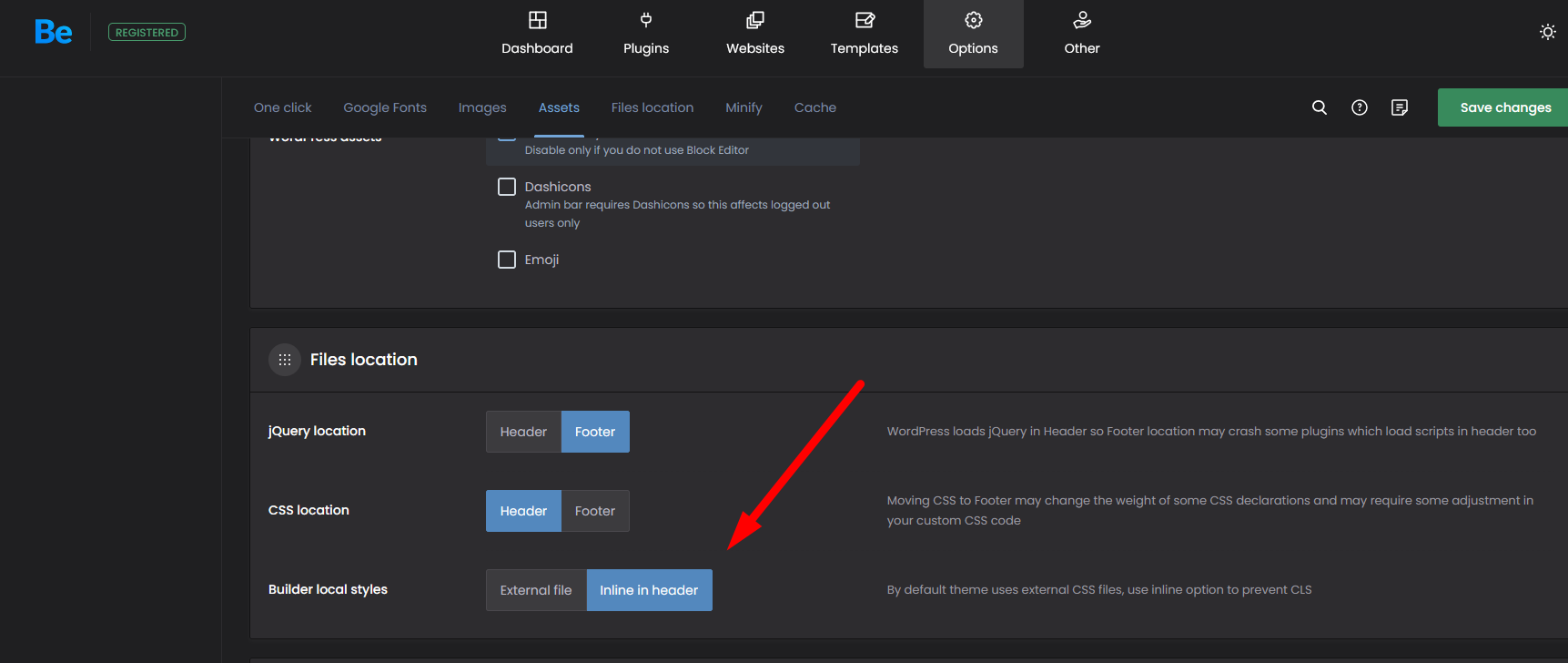Image resolution: width=1568 pixels, height=663 pixels.
Task: Click the Files location section heading
Action: click(x=364, y=360)
